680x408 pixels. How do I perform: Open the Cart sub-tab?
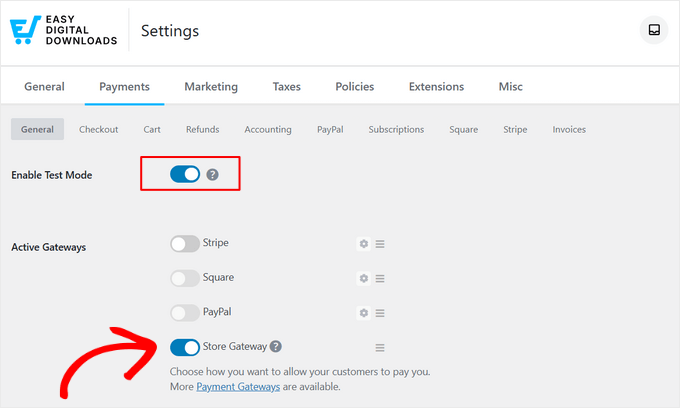(152, 129)
